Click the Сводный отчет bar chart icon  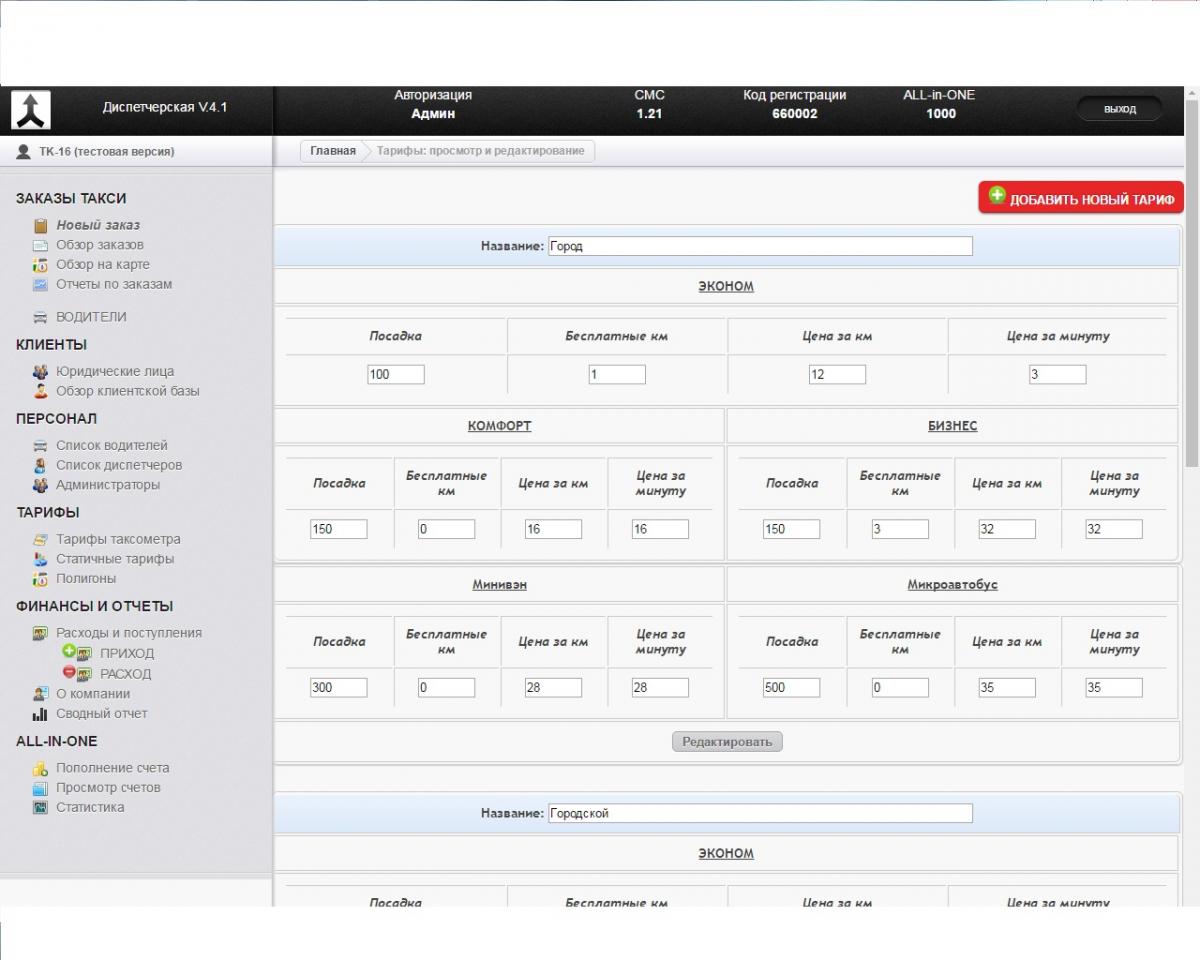coord(40,714)
